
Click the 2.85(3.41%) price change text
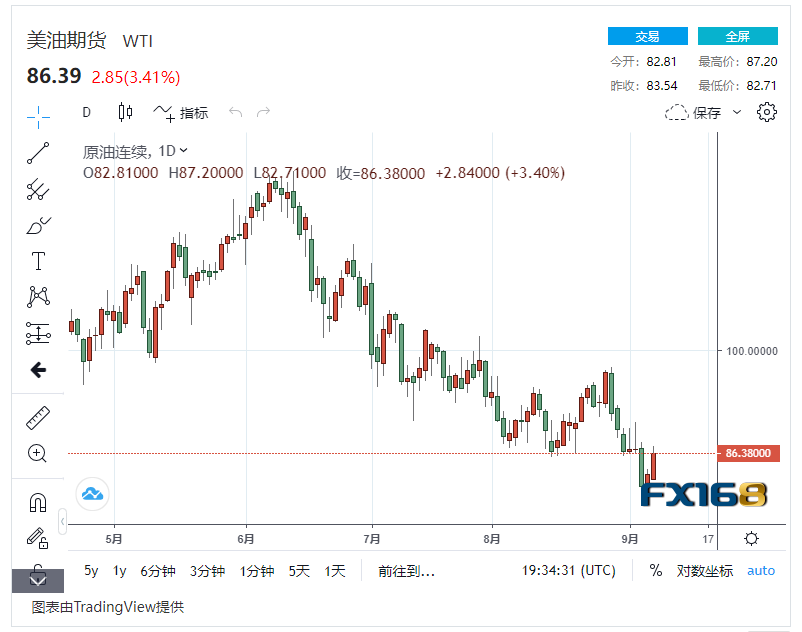[136, 77]
